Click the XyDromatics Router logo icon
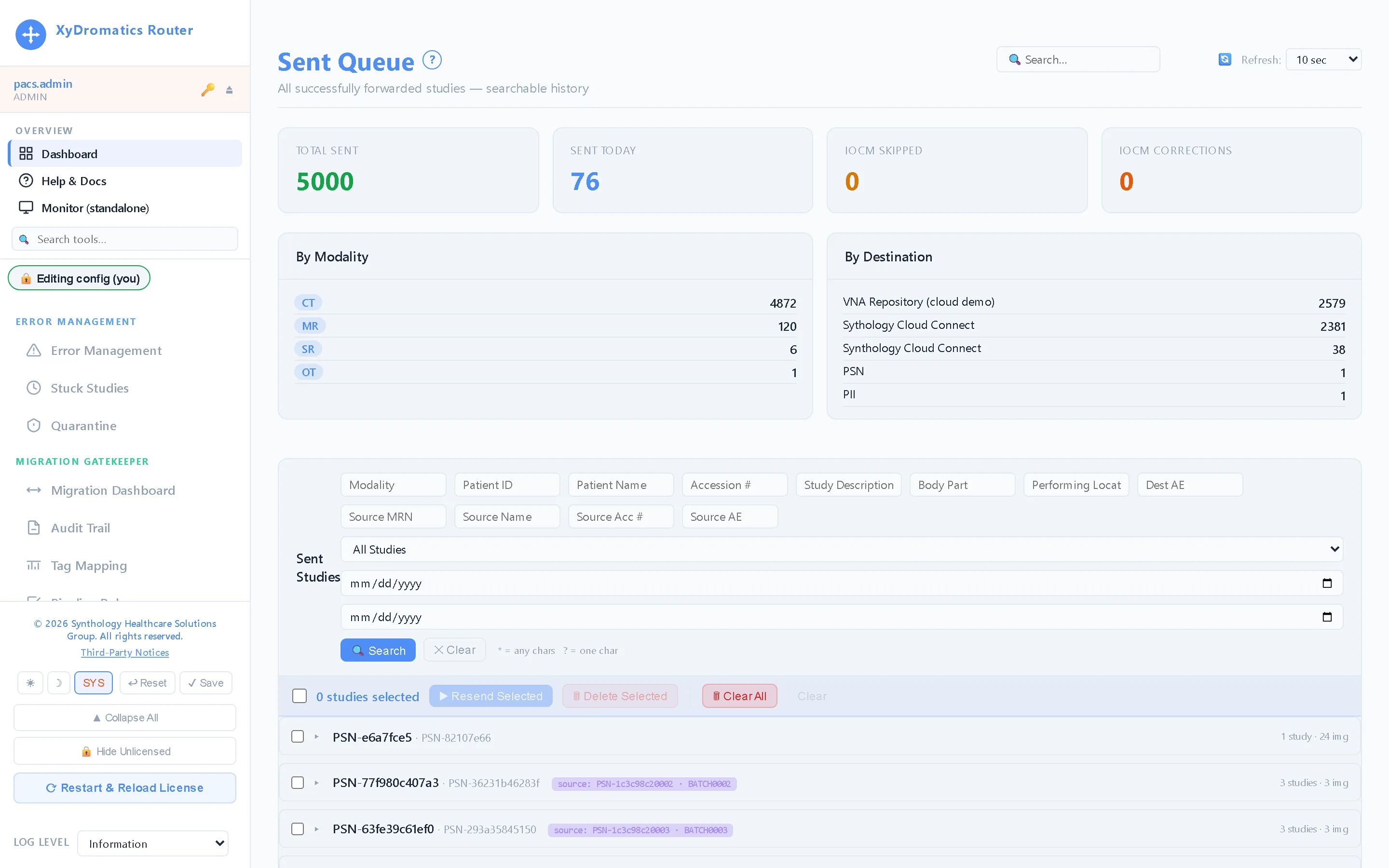Viewport: 1389px width, 868px height. (x=30, y=34)
